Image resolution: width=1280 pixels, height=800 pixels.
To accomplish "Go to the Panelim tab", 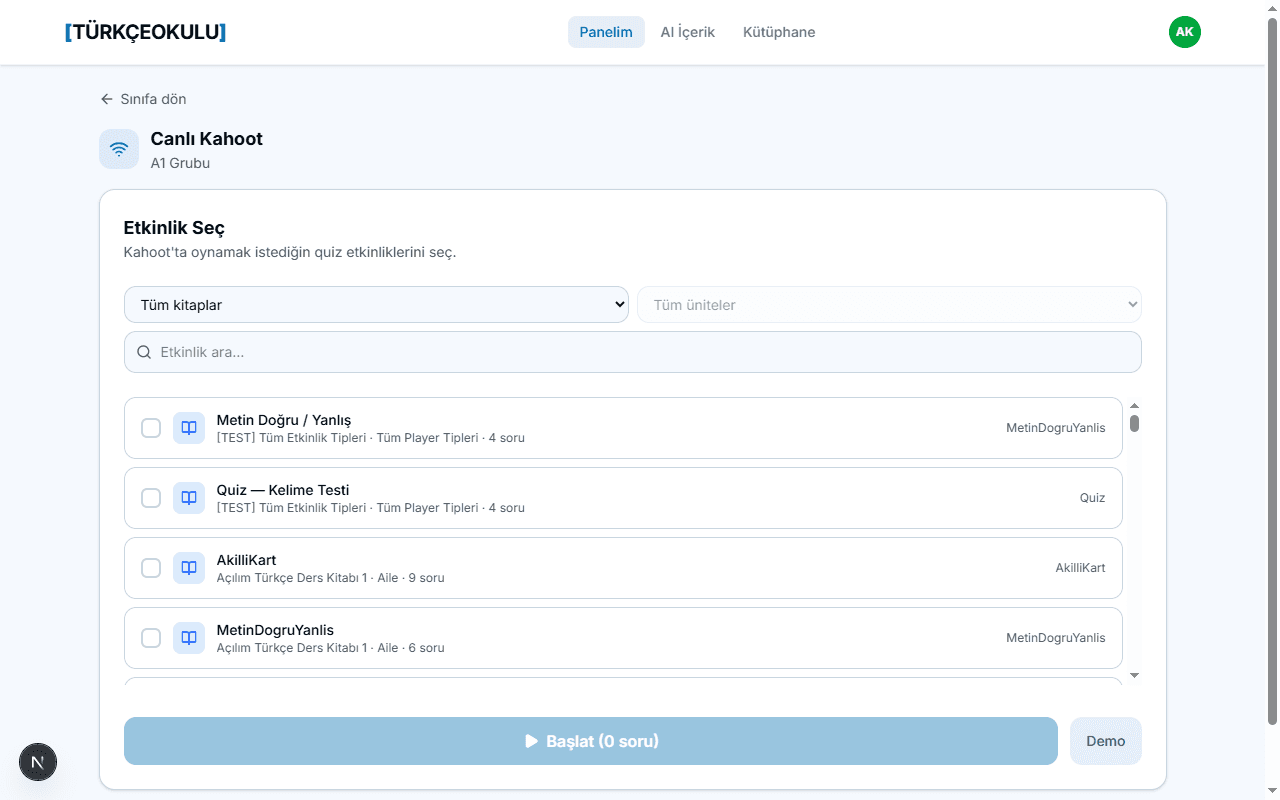I will (606, 32).
